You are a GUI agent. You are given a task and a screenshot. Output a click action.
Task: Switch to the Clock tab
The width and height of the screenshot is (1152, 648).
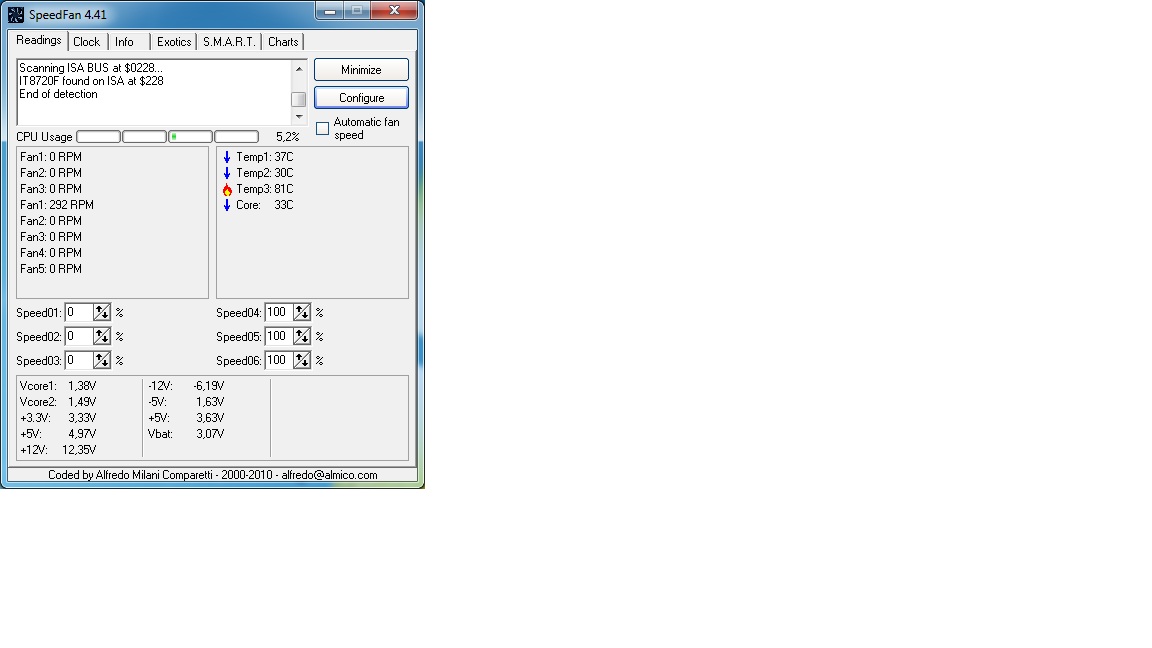coord(87,42)
